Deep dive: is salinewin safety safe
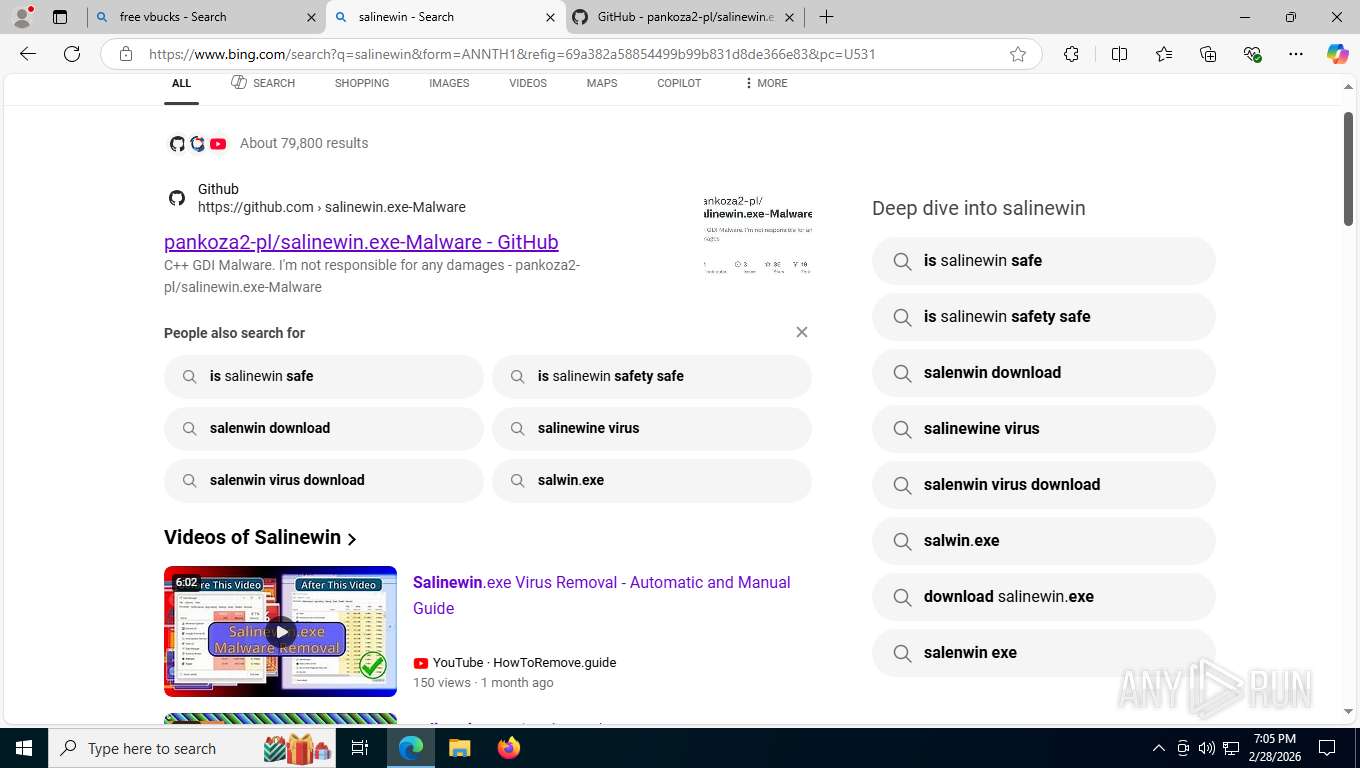Viewport: 1360px width, 768px height. point(1043,316)
